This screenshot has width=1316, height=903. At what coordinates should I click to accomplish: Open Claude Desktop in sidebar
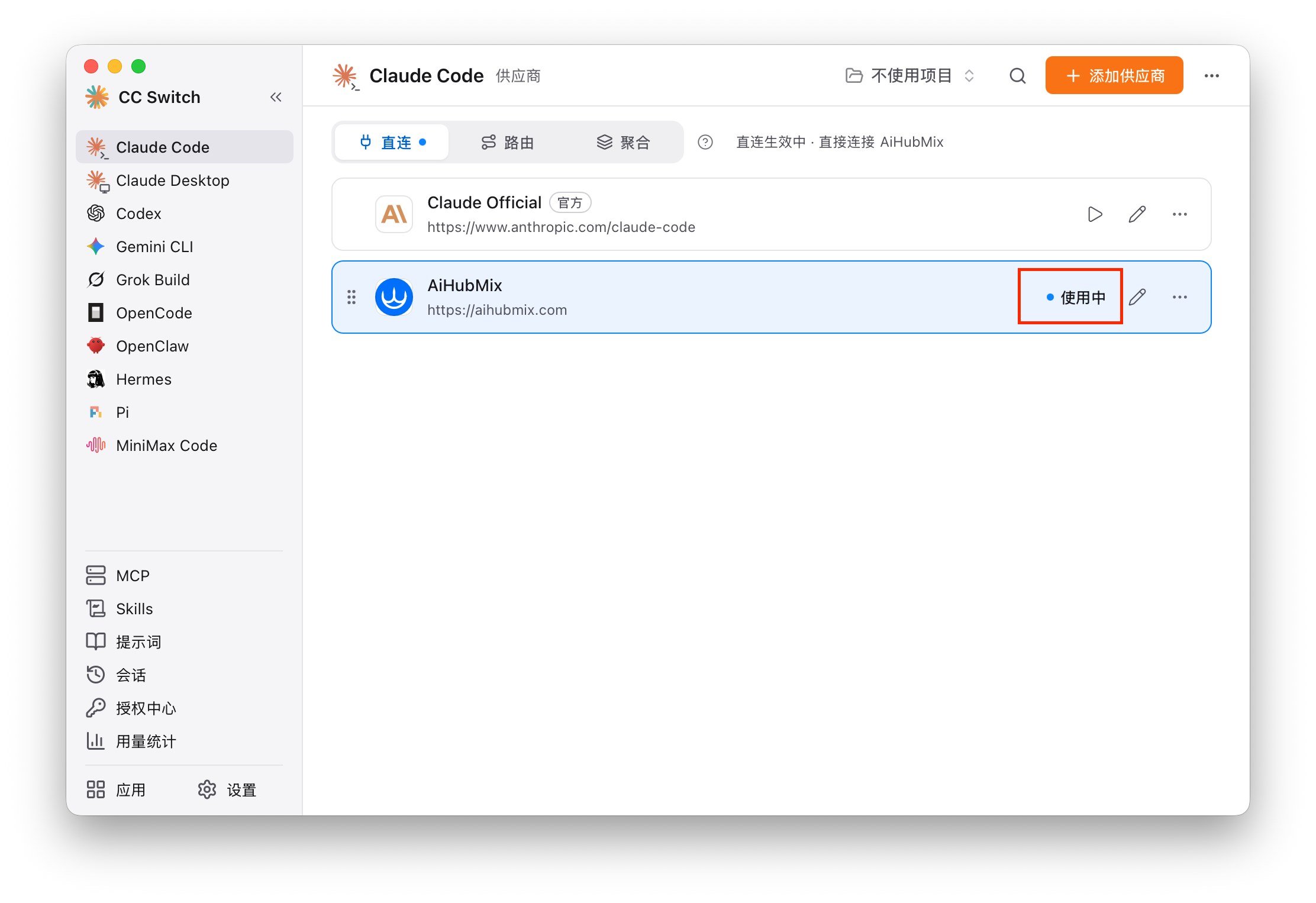pos(185,180)
